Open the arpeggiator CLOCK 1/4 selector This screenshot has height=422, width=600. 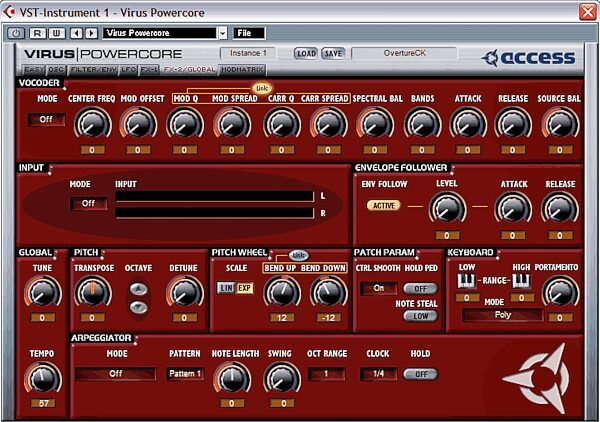coord(378,374)
